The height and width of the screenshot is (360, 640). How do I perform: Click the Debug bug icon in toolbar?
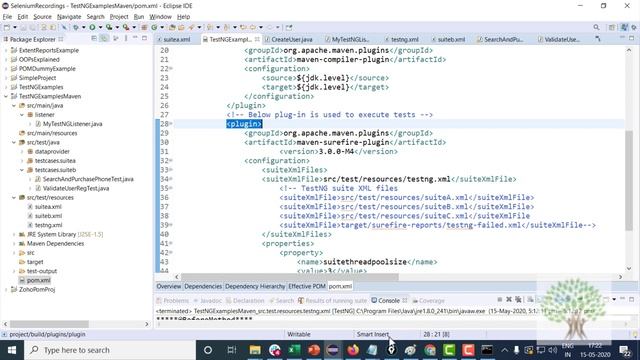click(76, 27)
